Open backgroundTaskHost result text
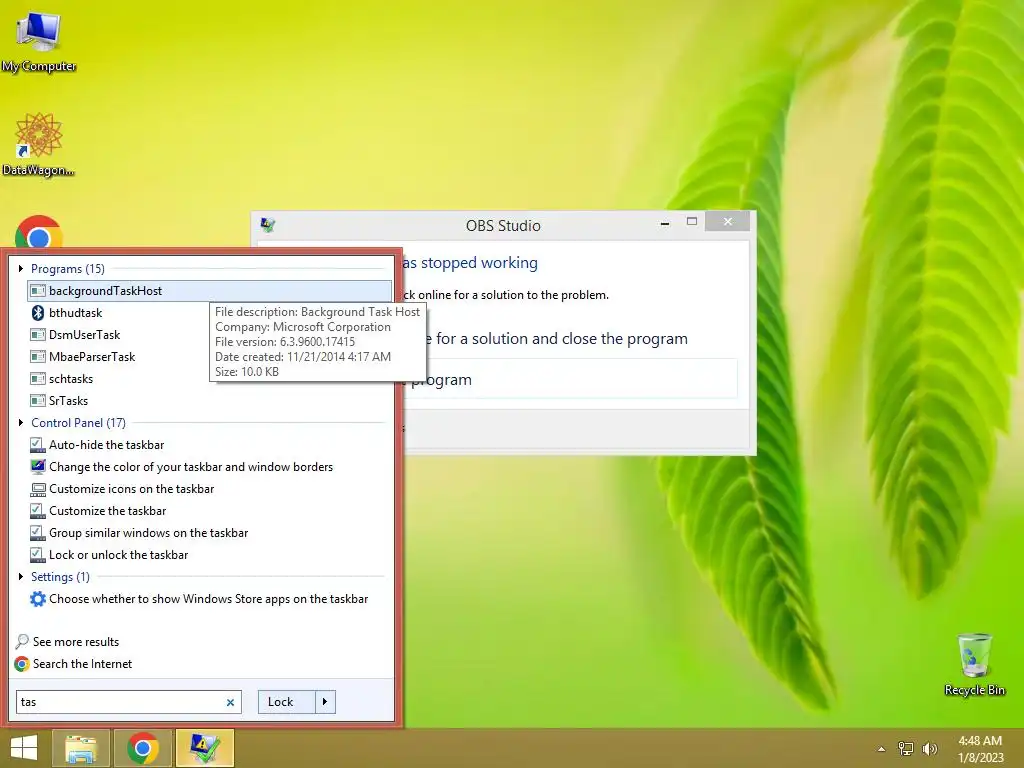1024x768 pixels. (105, 291)
